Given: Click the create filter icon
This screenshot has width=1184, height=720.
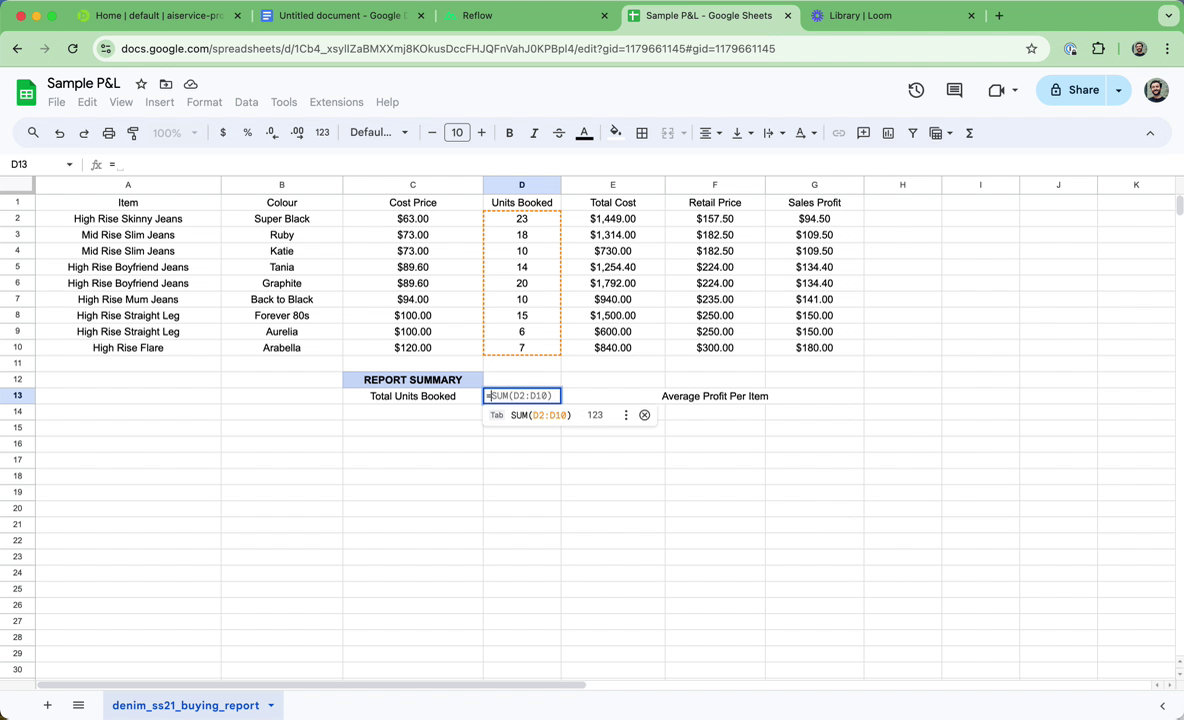Looking at the screenshot, I should coord(912,133).
